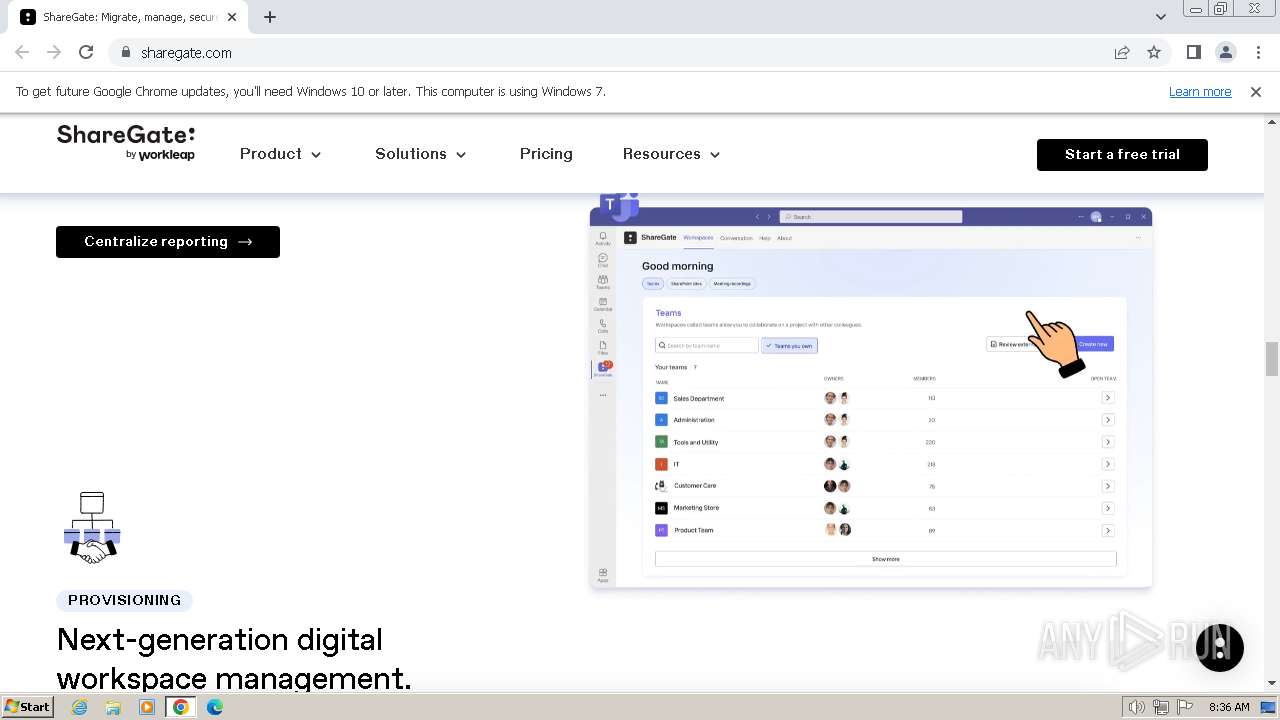Follow the Learn more link
The image size is (1280, 720).
[1200, 92]
